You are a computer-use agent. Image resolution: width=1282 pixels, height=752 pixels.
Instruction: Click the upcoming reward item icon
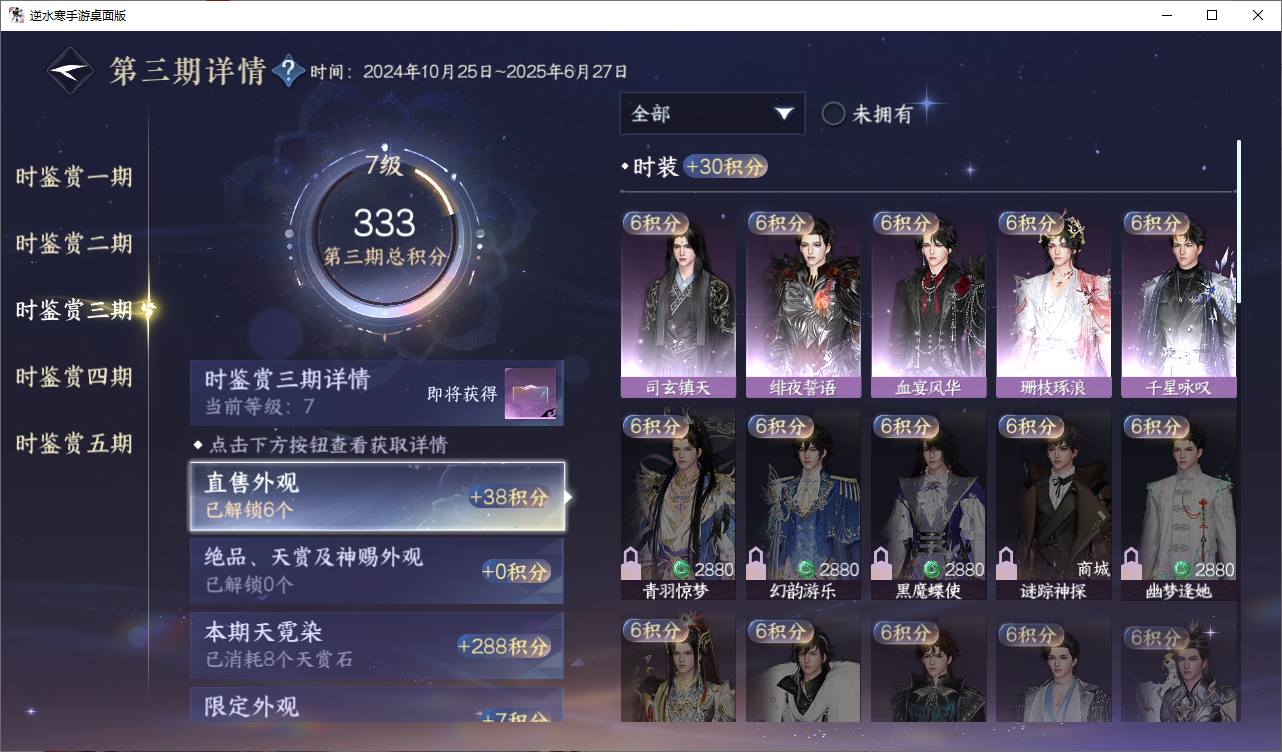click(530, 394)
